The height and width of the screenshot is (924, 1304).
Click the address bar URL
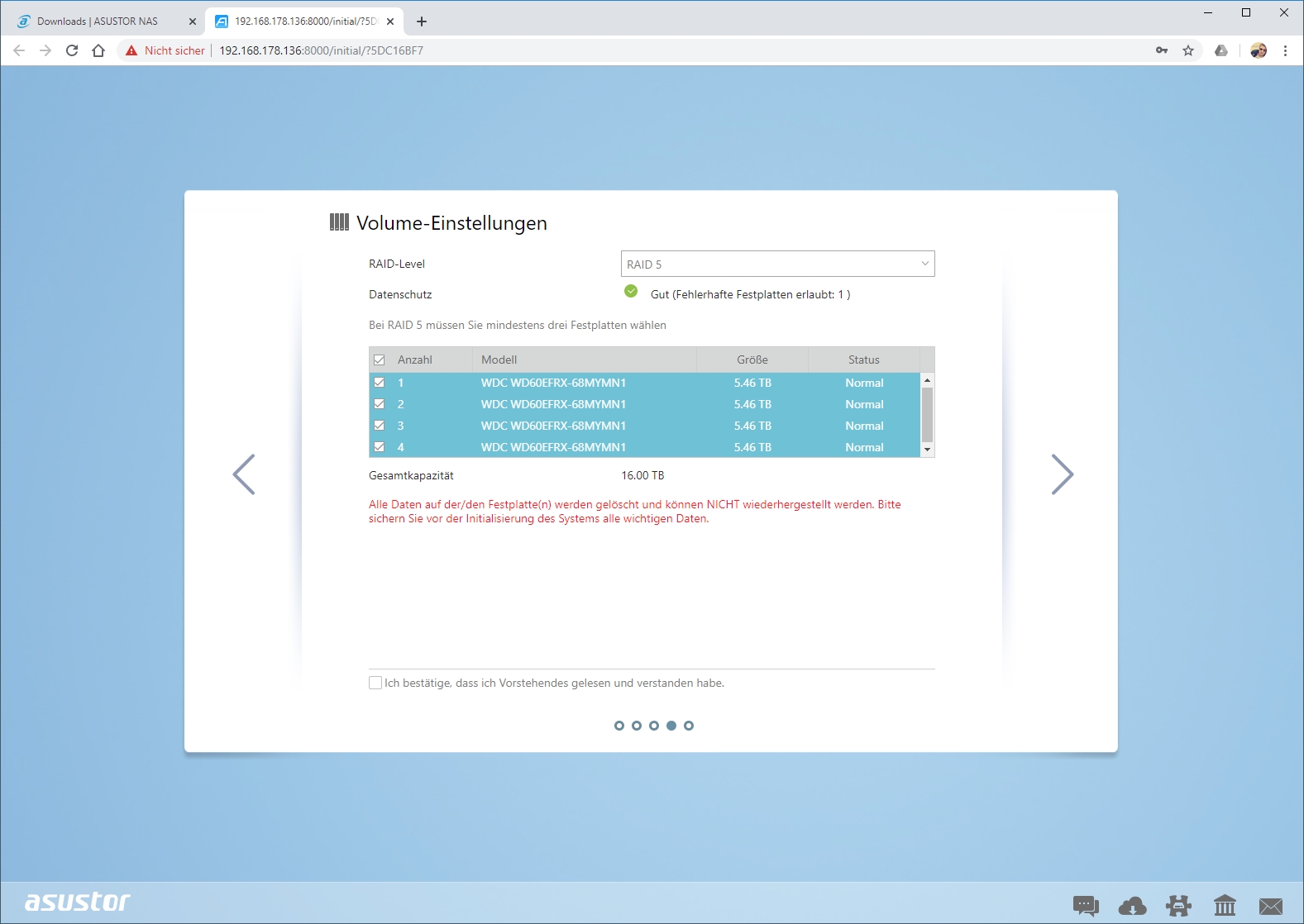pos(322,50)
